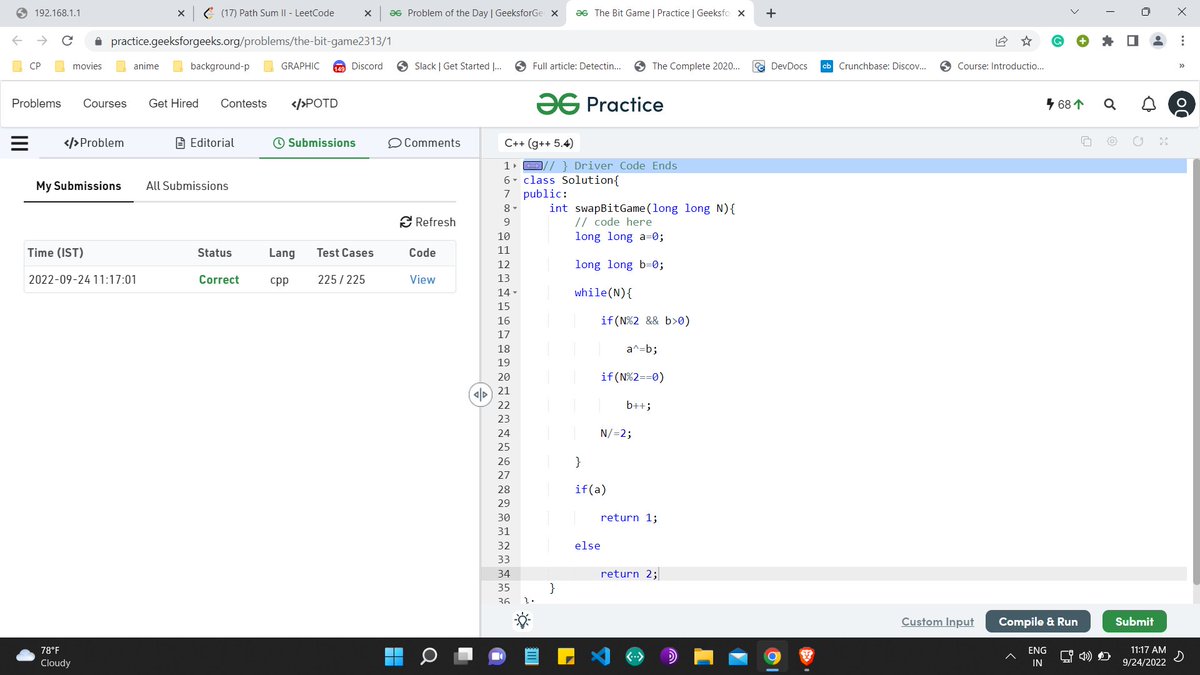Click Custom Input link

pos(937,622)
